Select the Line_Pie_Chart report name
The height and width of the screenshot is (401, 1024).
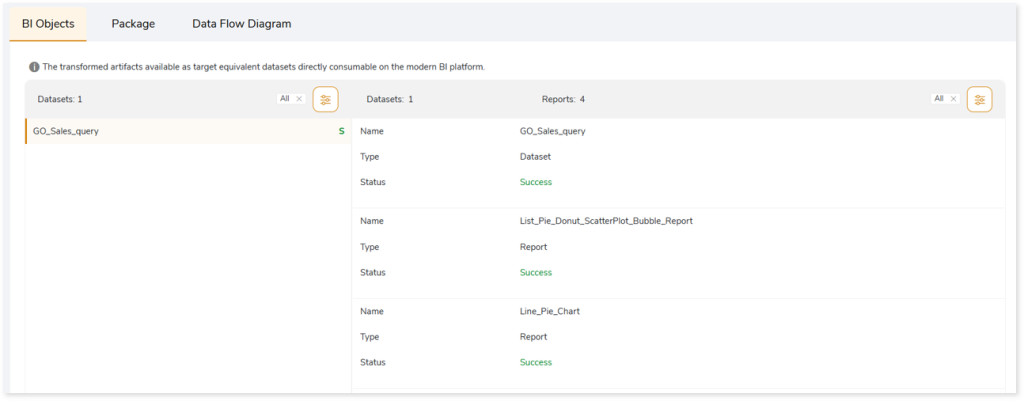point(550,311)
